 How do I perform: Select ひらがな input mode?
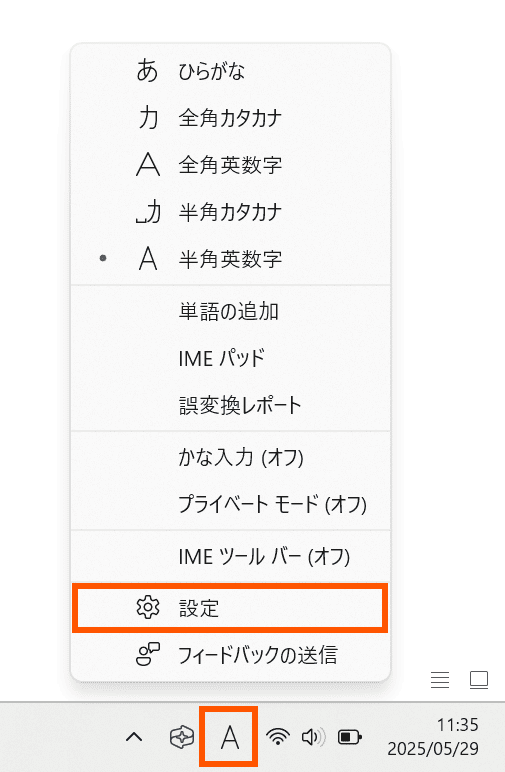point(230,71)
